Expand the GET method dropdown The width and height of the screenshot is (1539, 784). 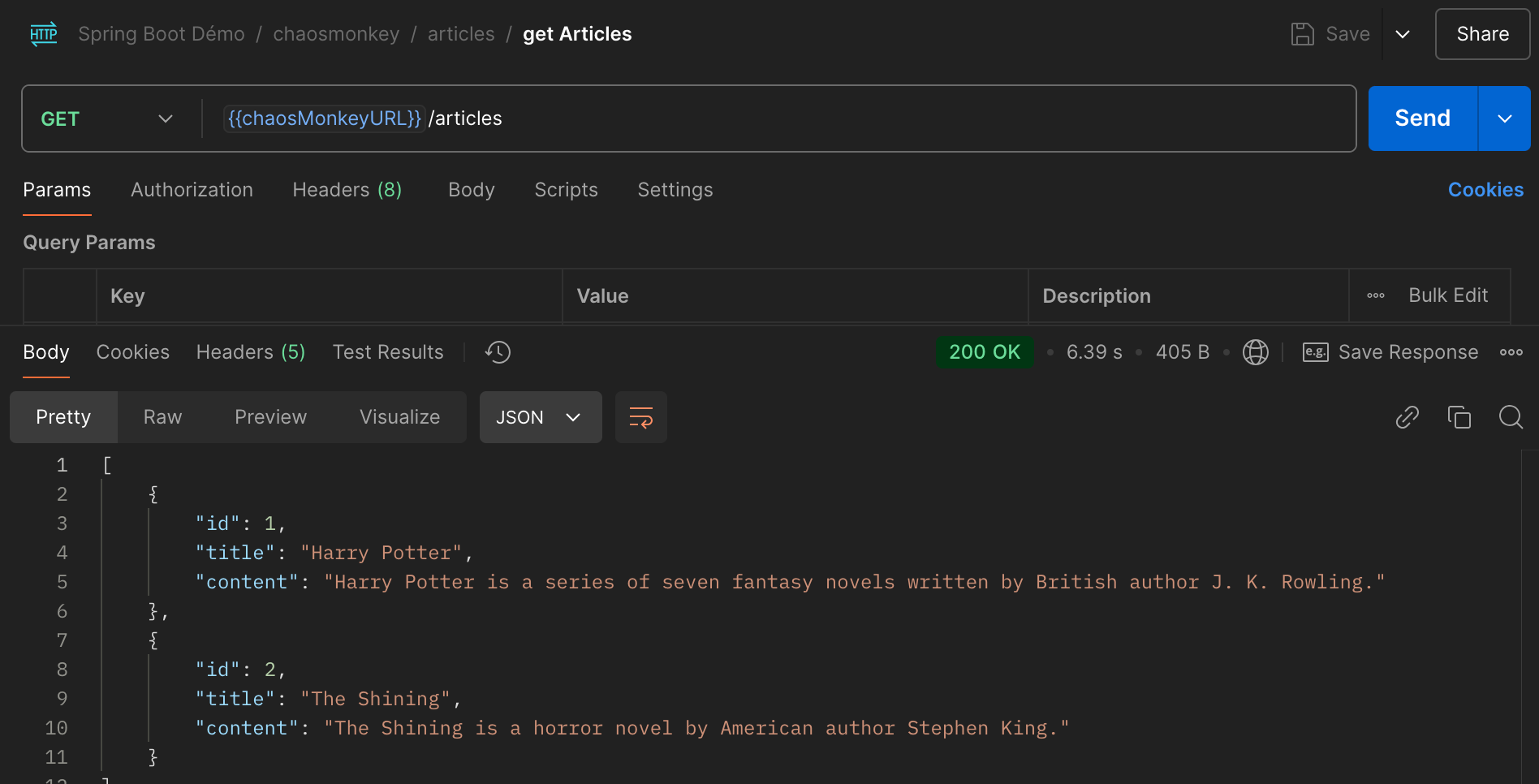click(x=107, y=118)
